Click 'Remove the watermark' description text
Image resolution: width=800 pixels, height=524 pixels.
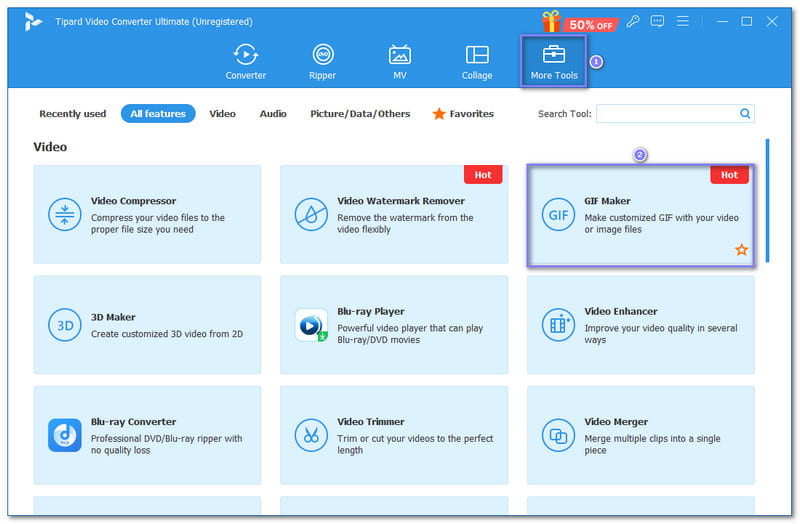(x=405, y=223)
